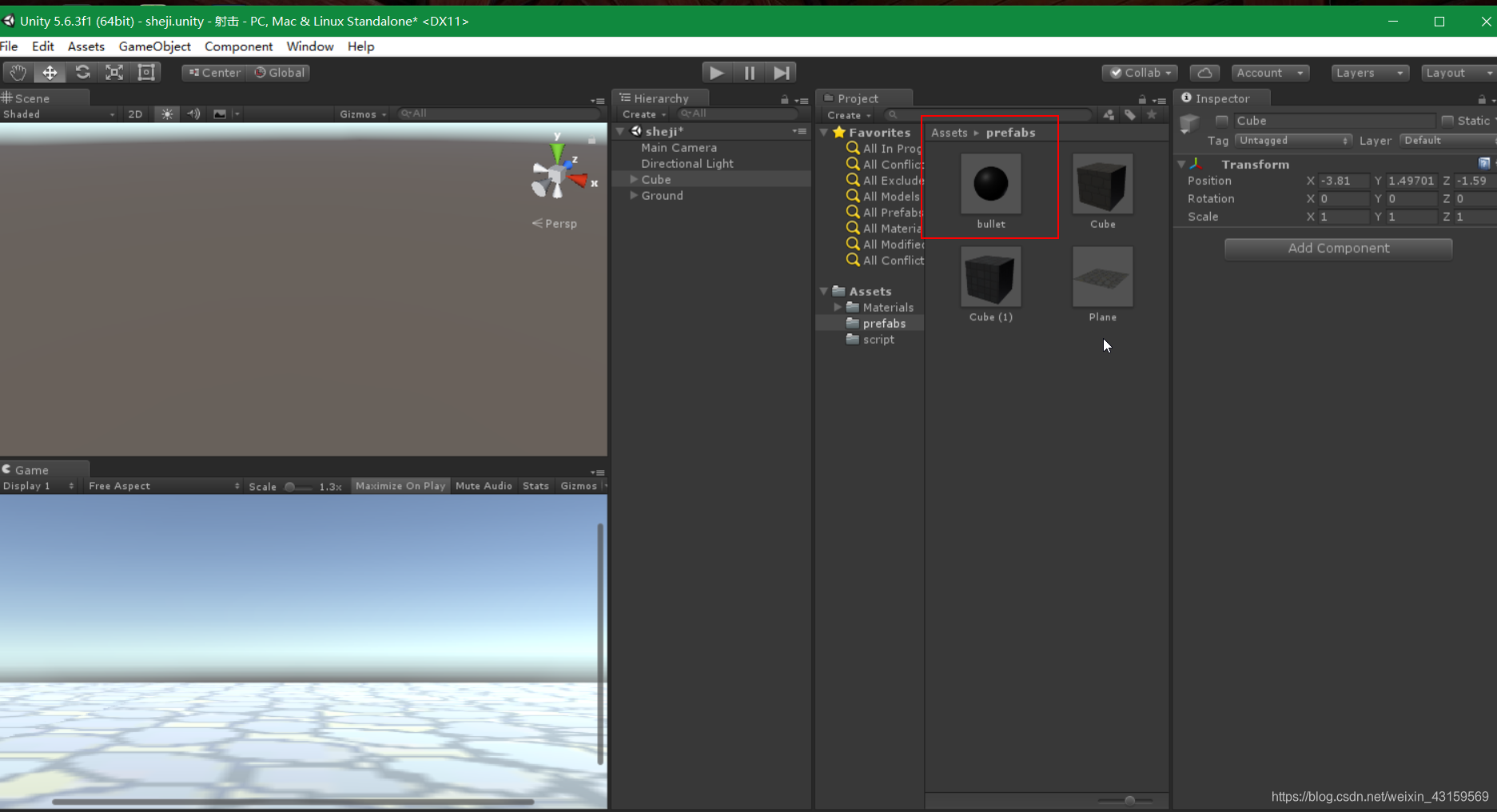This screenshot has width=1497, height=812.
Task: Click Add Component button
Action: coord(1338,249)
